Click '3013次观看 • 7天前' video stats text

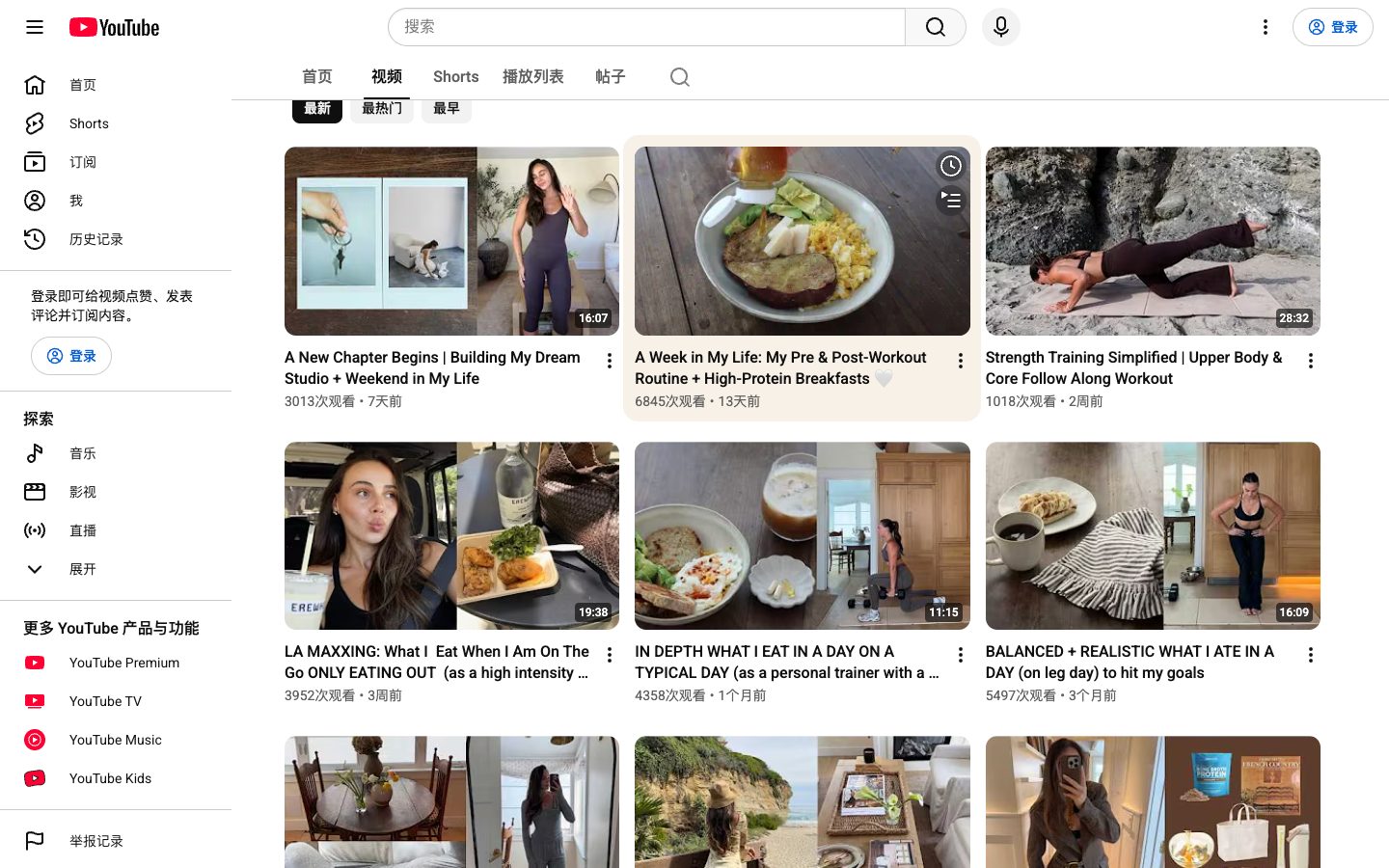tap(343, 401)
